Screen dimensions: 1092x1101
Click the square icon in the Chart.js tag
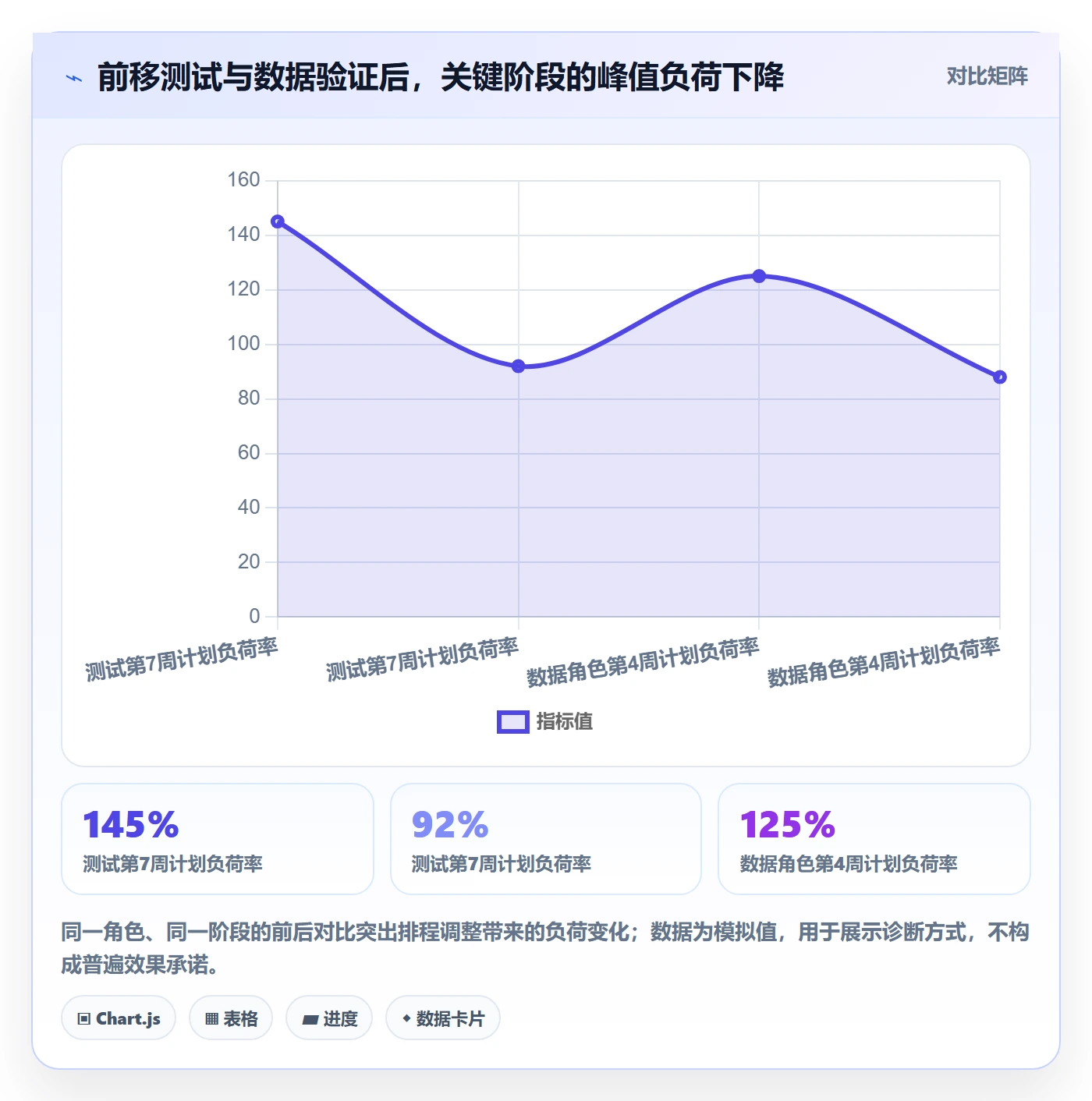click(x=84, y=1019)
